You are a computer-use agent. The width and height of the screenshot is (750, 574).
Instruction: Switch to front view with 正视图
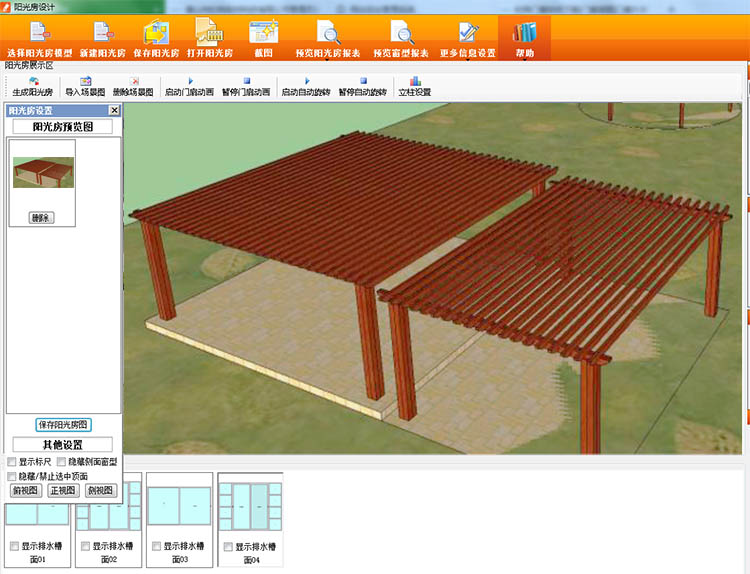tap(63, 490)
